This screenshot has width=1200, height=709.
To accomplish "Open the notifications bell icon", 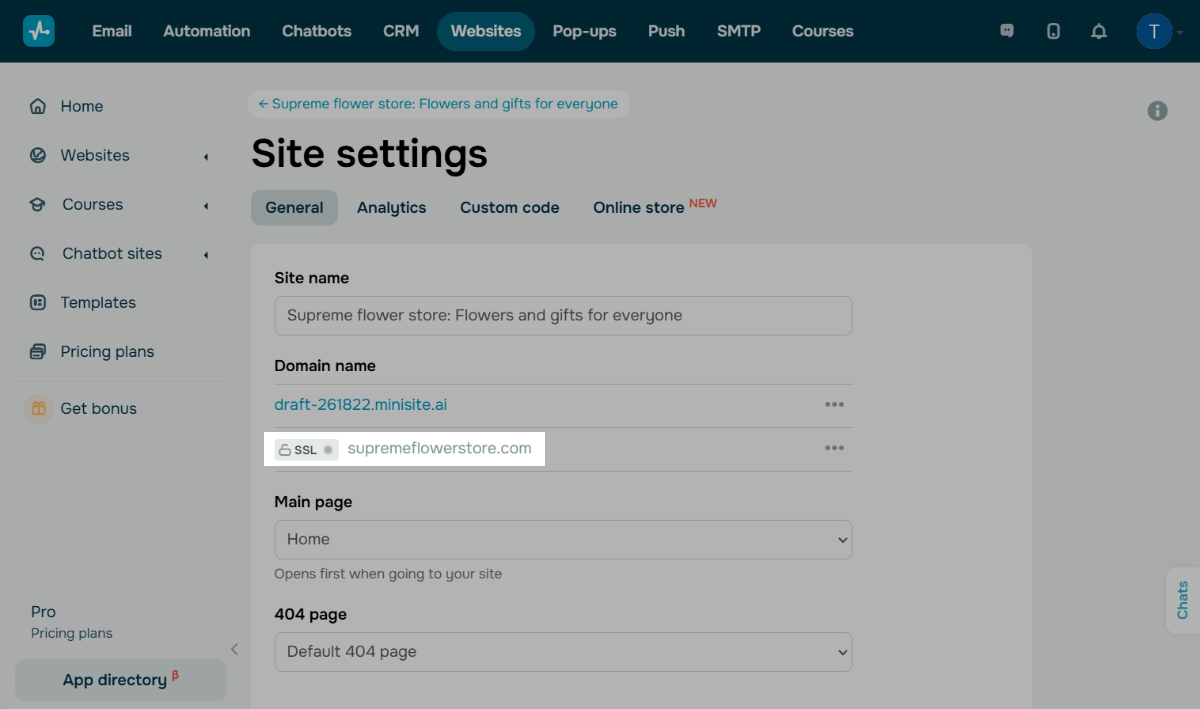I will [x=1099, y=31].
